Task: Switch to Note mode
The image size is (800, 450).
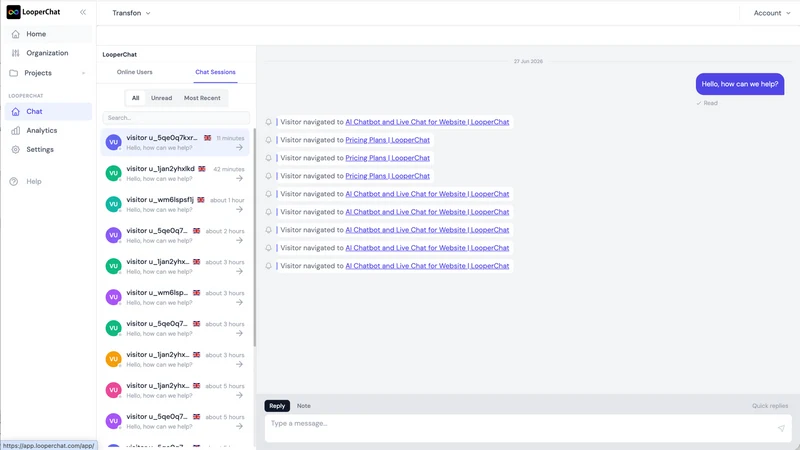Action: [304, 406]
